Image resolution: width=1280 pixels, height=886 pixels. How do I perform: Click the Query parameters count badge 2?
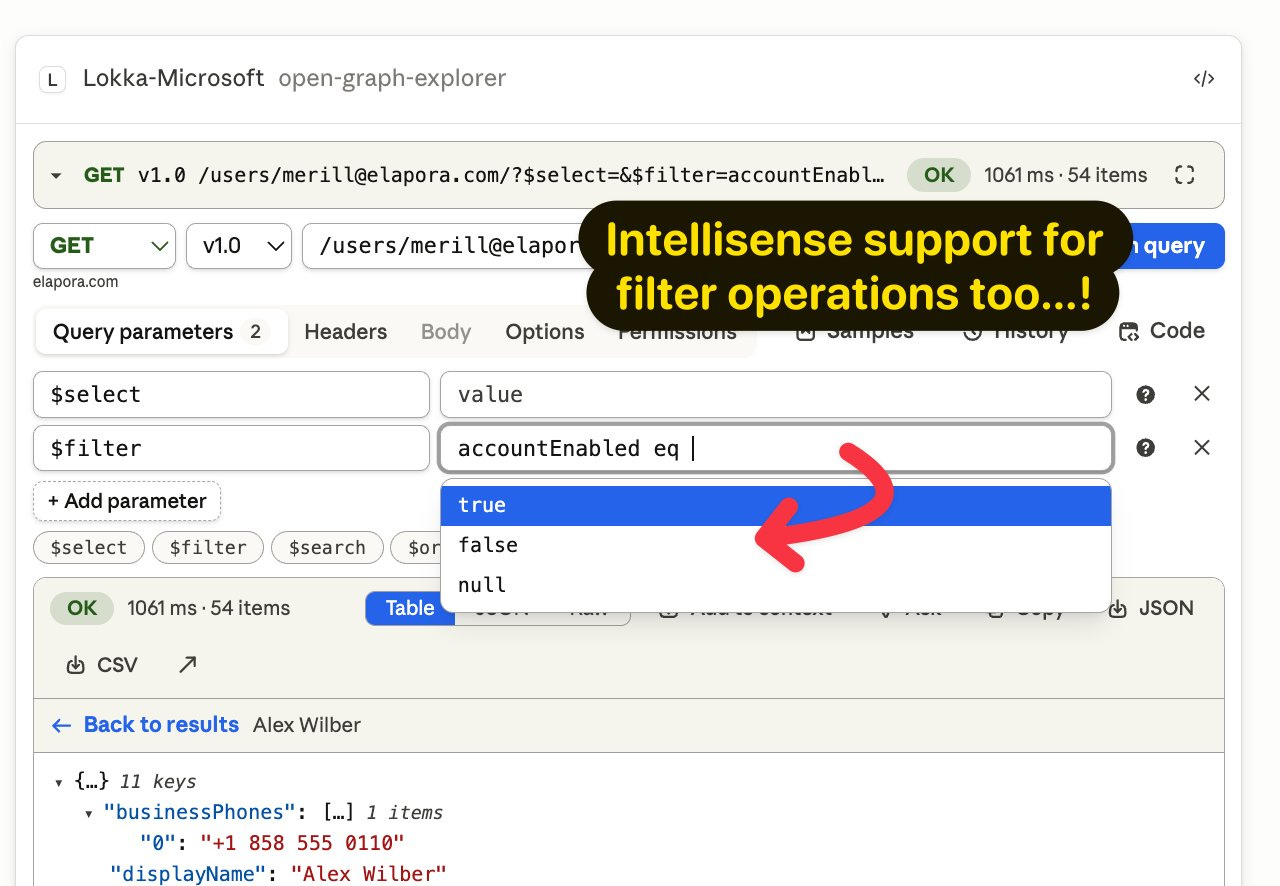255,332
